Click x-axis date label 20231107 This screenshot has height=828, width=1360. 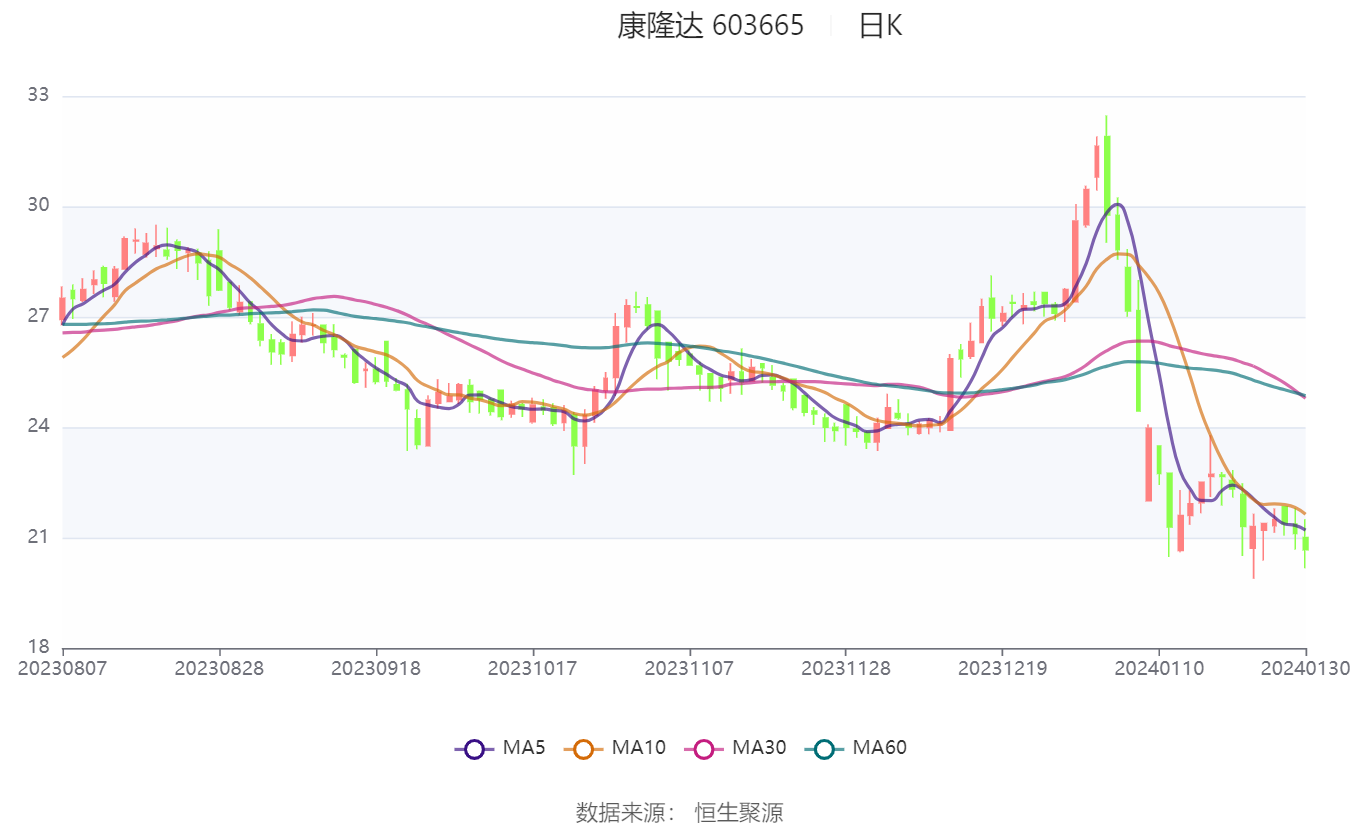[x=689, y=668]
